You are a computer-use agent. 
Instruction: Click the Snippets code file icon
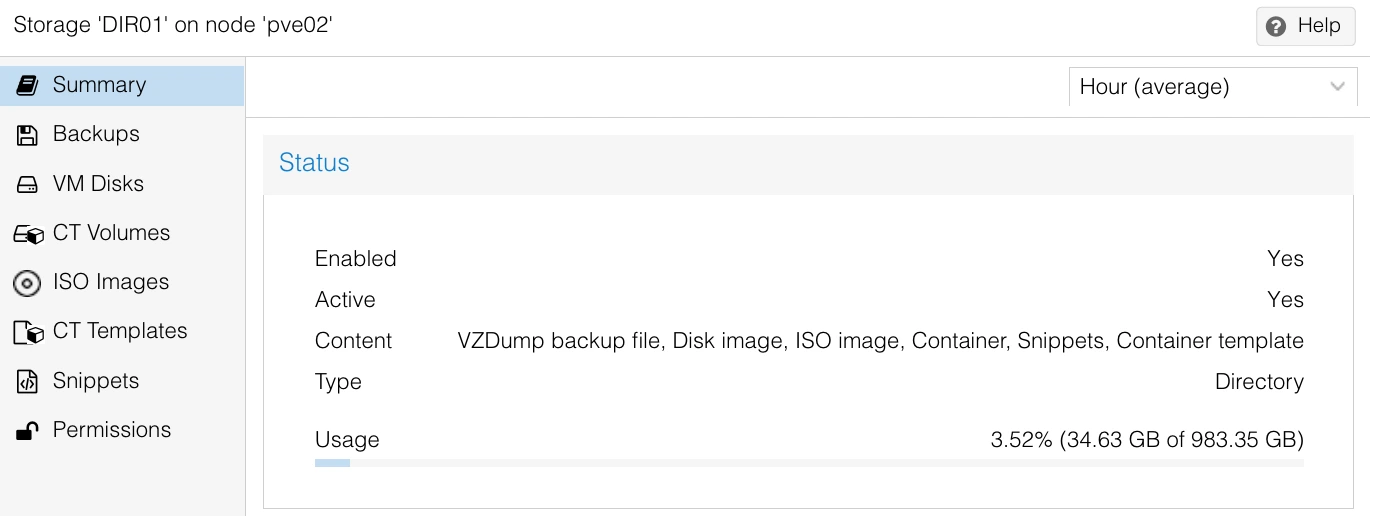27,381
